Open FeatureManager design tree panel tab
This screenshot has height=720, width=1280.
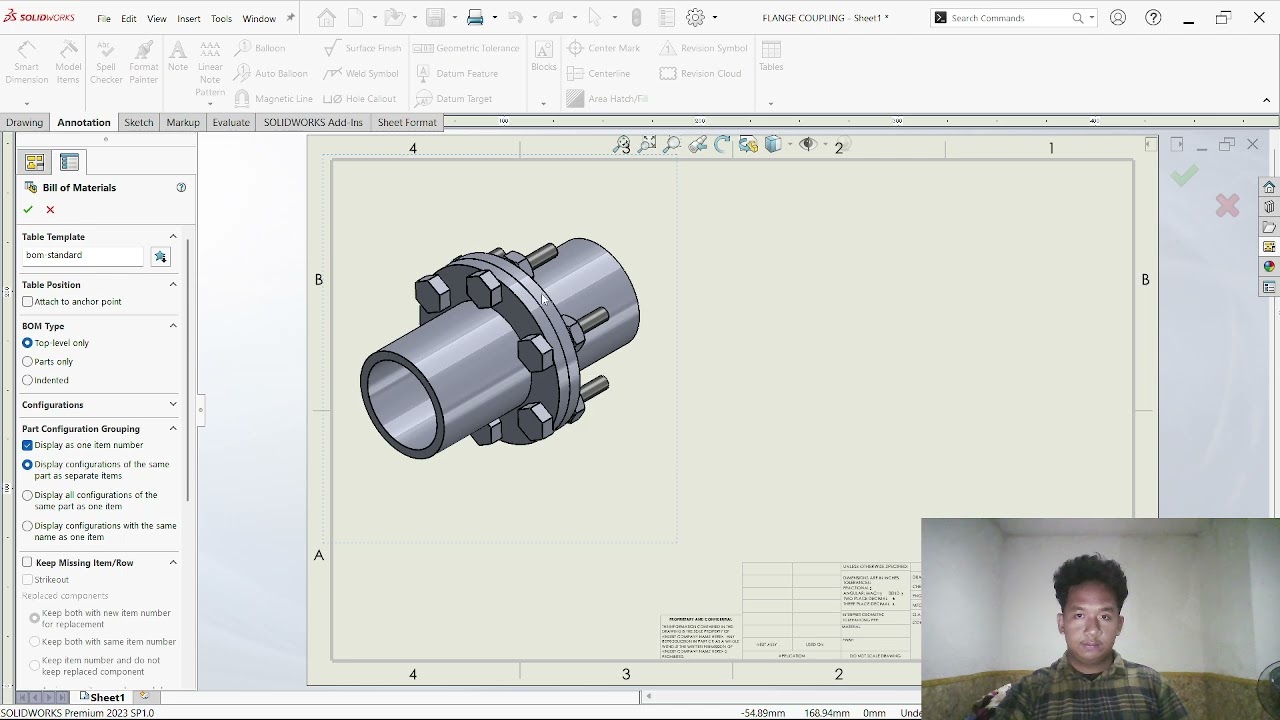(35, 162)
